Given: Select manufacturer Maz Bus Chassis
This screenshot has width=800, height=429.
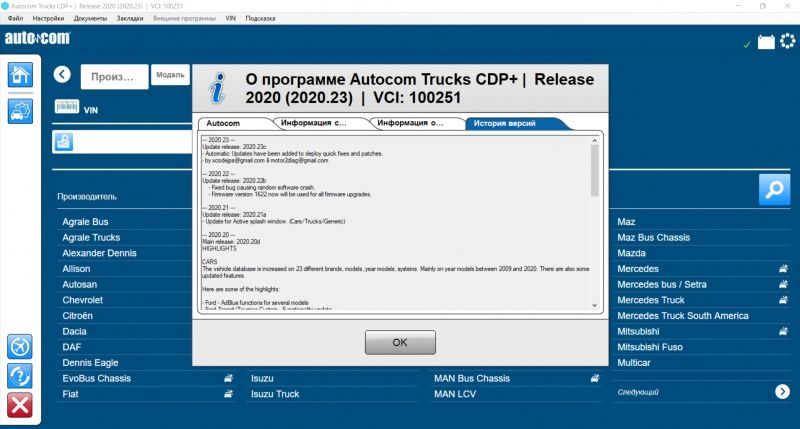Looking at the screenshot, I should [654, 237].
